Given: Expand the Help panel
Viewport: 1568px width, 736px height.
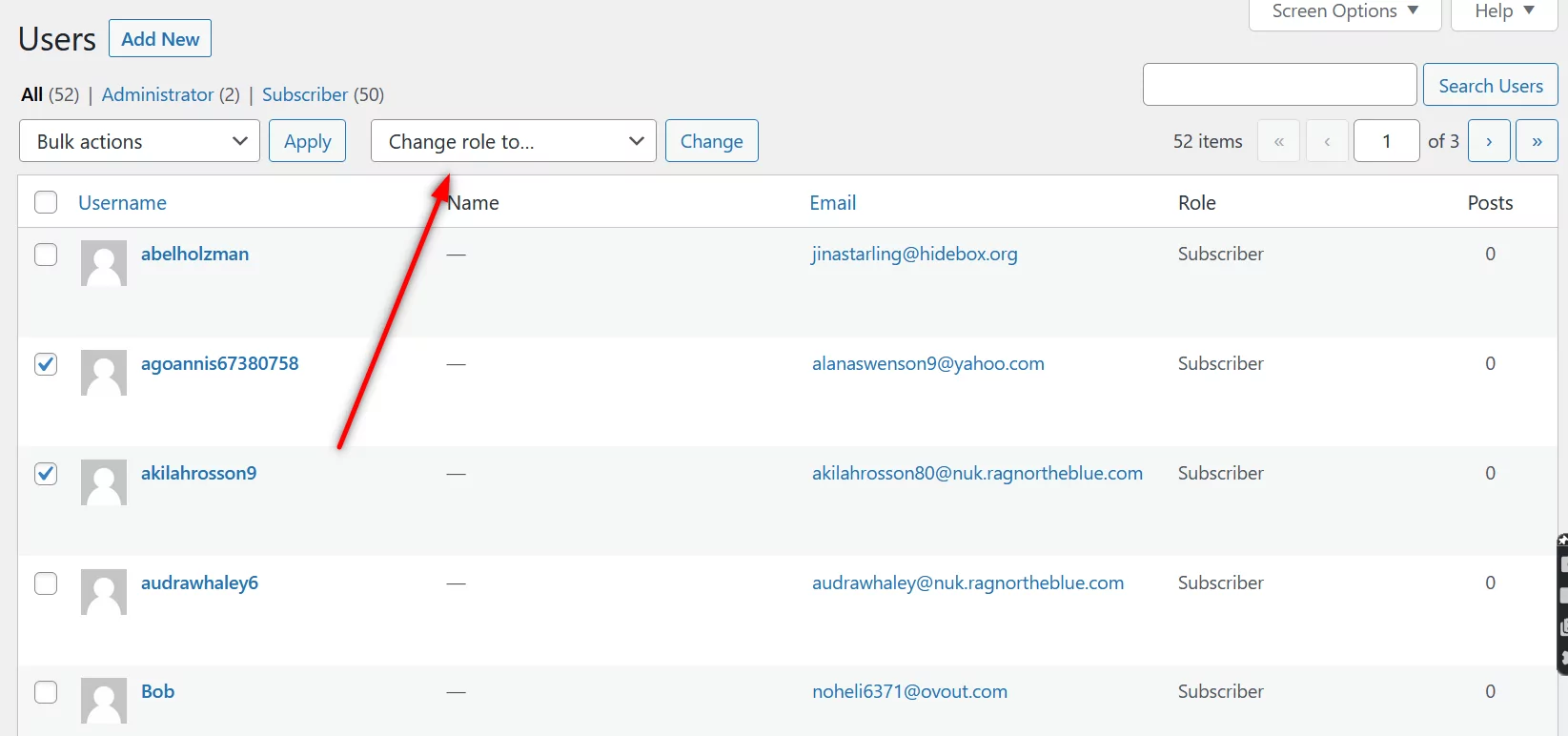Looking at the screenshot, I should 1504,11.
